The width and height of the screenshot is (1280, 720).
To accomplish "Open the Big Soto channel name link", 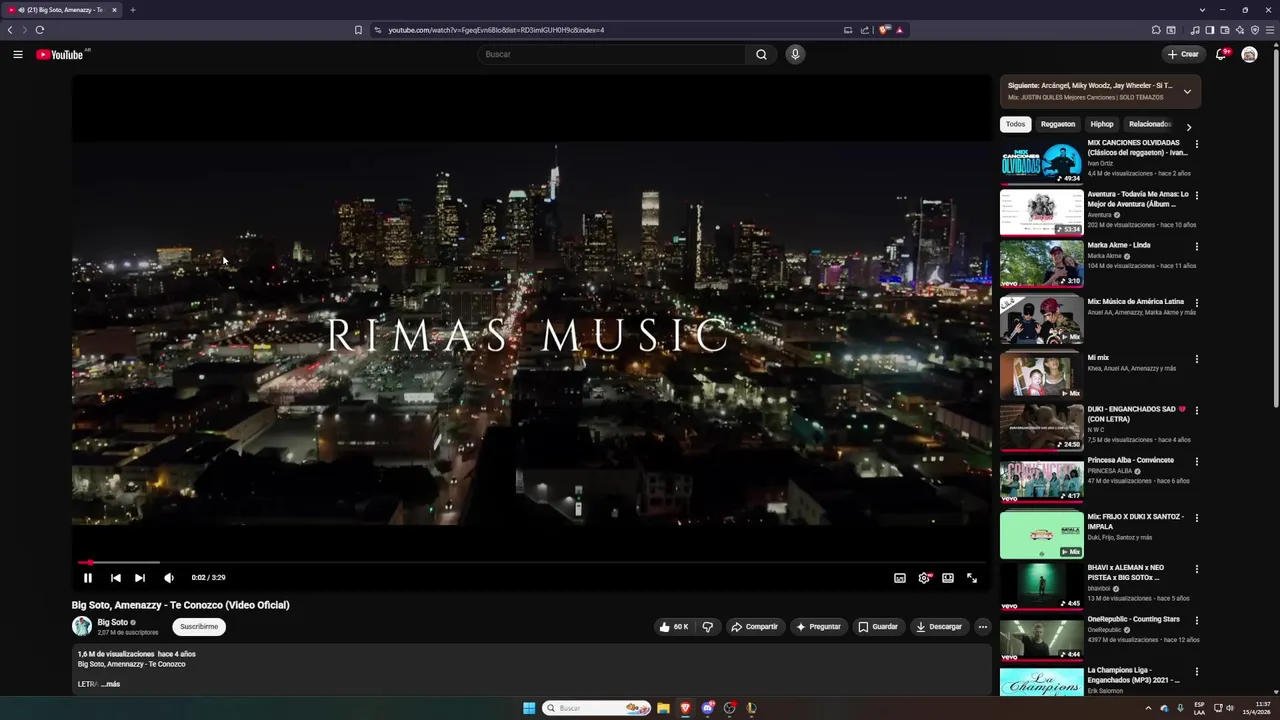I will [x=112, y=622].
